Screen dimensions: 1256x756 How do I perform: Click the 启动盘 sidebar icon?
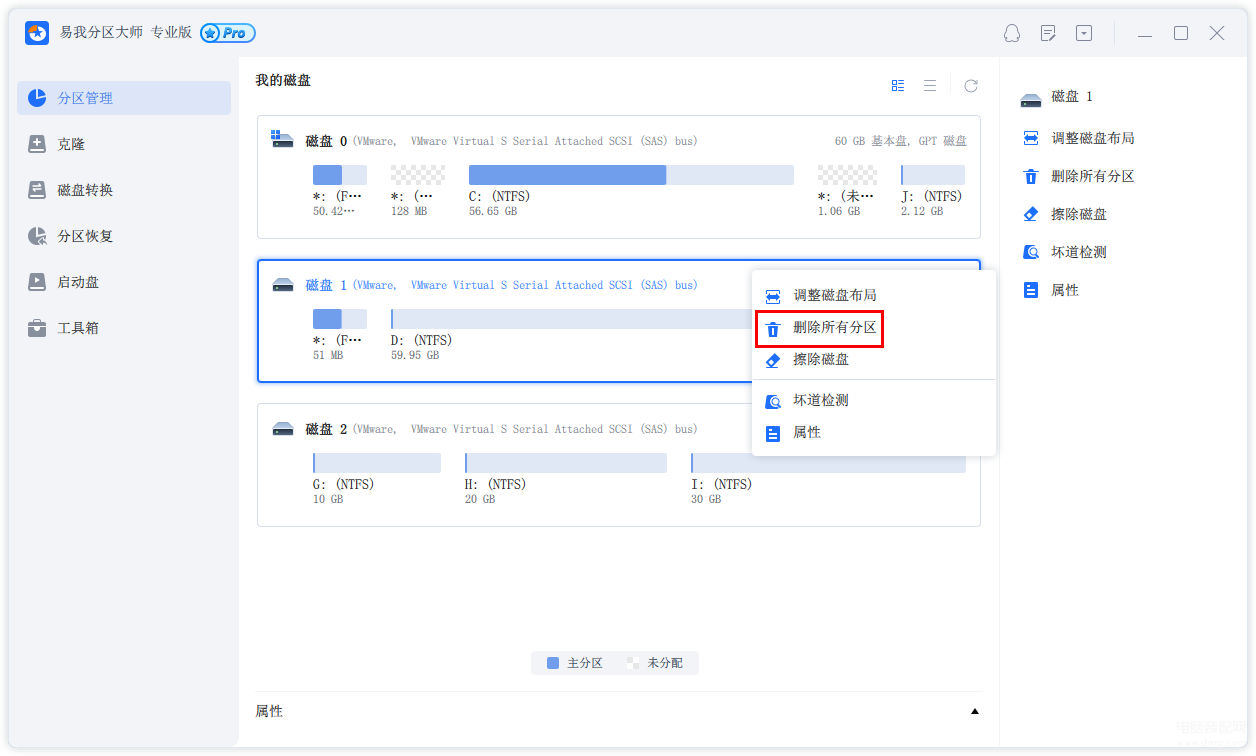click(x=37, y=282)
